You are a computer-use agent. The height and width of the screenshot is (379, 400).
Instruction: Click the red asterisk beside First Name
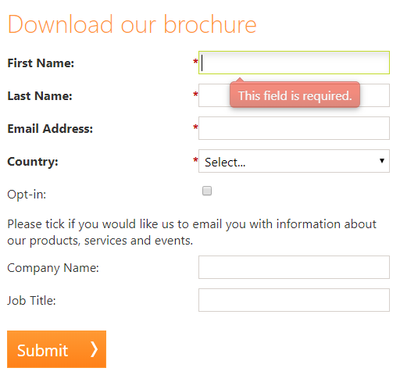tap(195, 62)
